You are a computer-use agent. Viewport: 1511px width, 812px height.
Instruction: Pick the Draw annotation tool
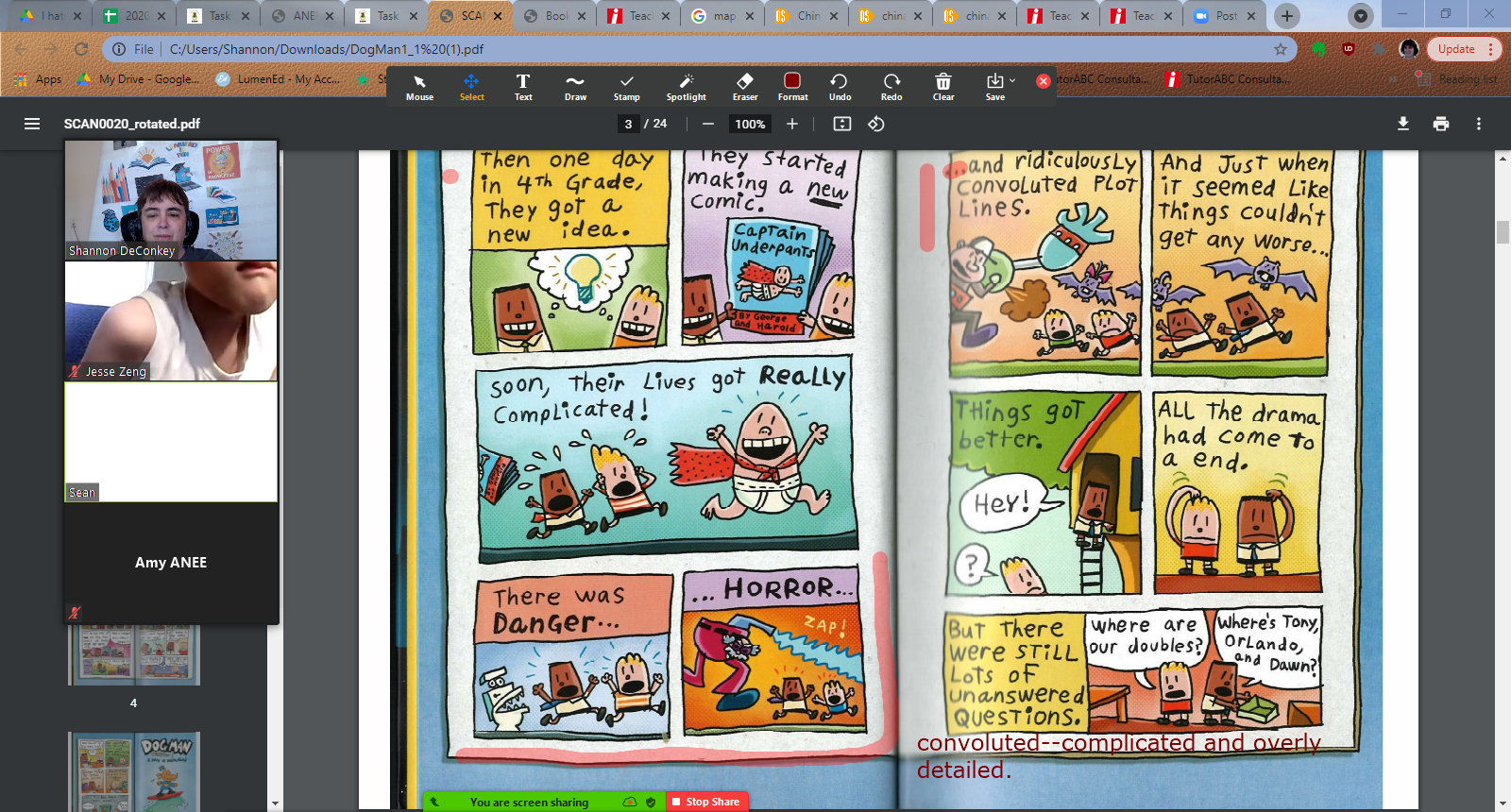[575, 87]
